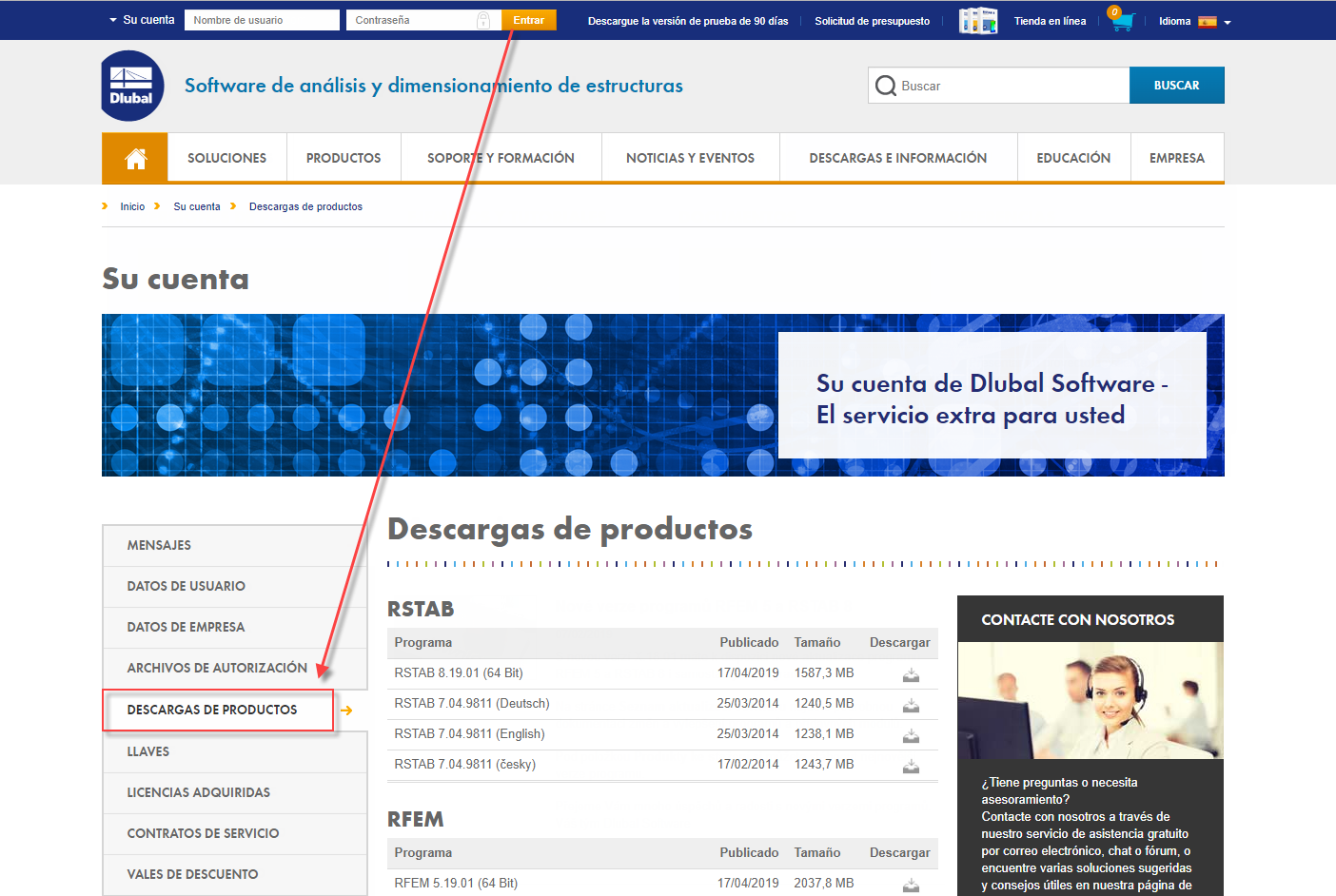This screenshot has height=896, width=1336.
Task: Open Solicitud de presupuesto link
Action: click(x=872, y=21)
